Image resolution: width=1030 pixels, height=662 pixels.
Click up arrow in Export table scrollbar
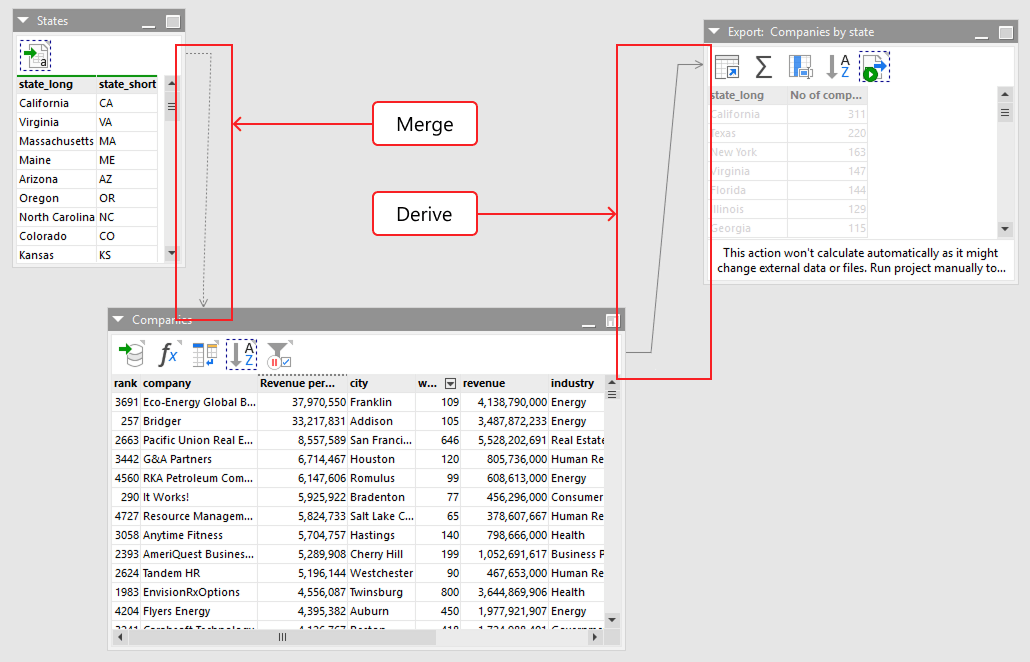click(x=1005, y=95)
